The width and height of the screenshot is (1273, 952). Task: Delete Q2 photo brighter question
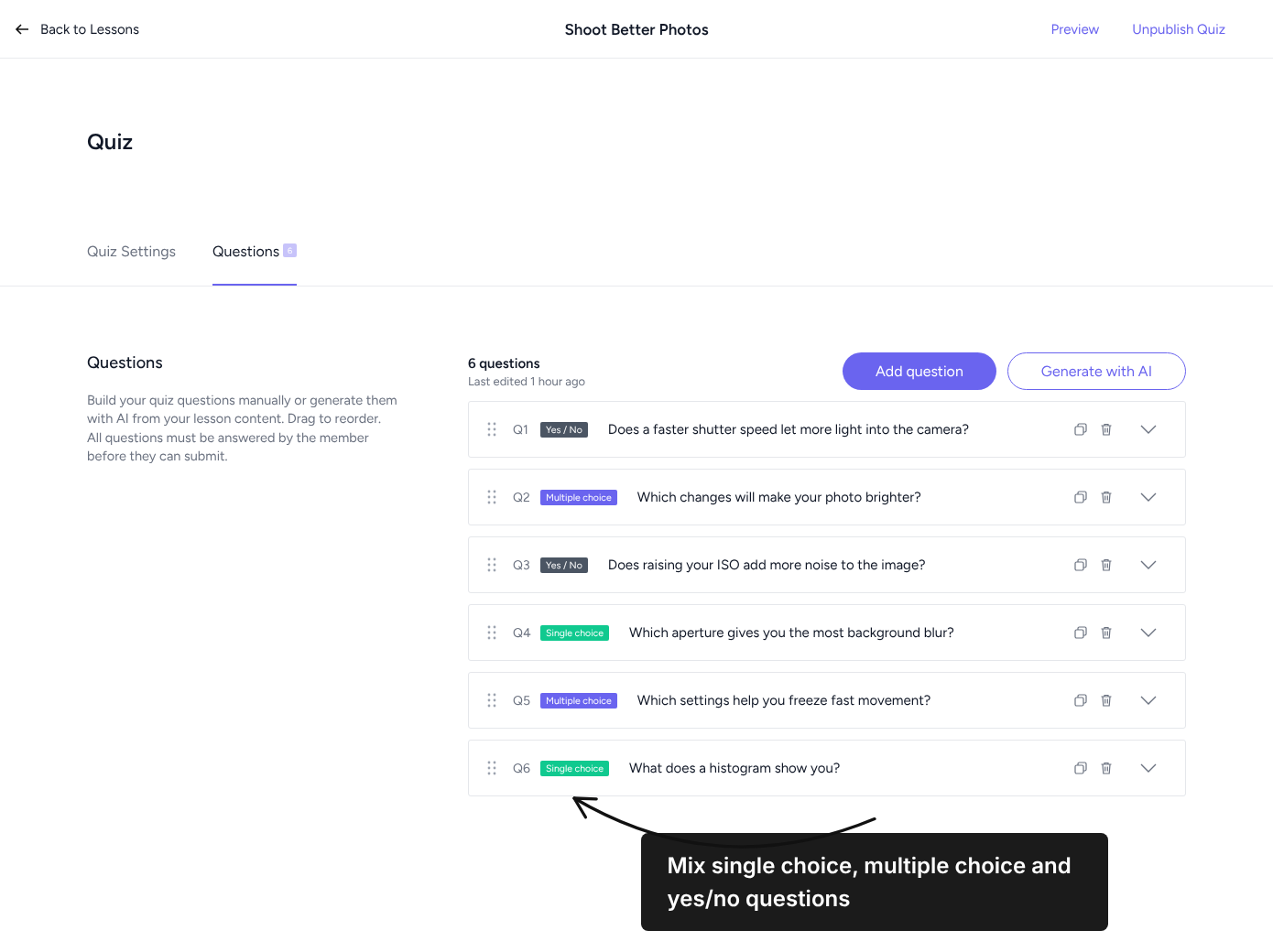pyautogui.click(x=1106, y=497)
